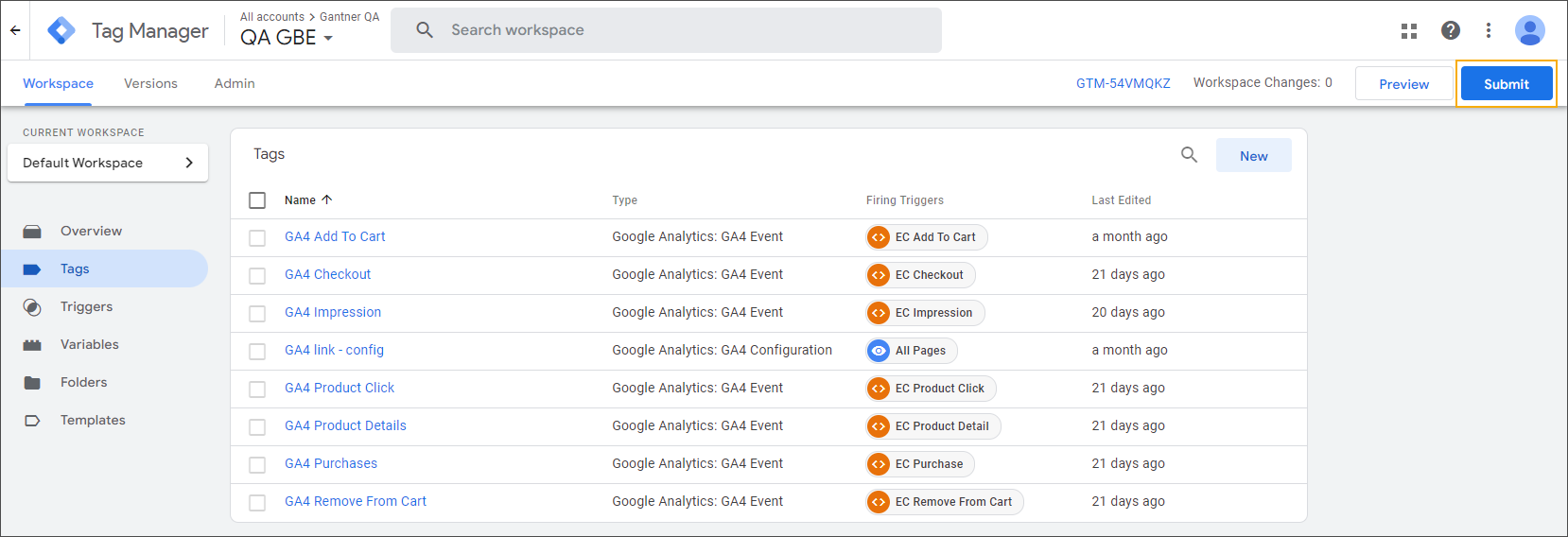
Task: Check the GA4 Product Details row checkbox
Action: [257, 427]
